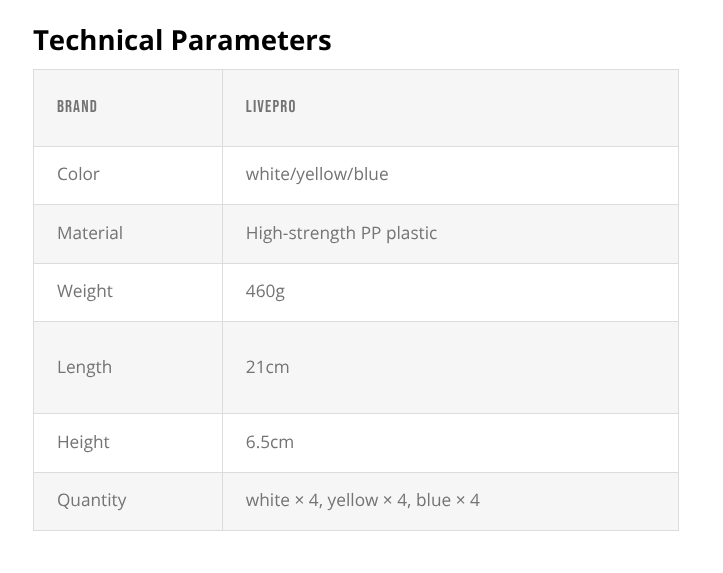Click the word white in Color row

click(x=267, y=174)
